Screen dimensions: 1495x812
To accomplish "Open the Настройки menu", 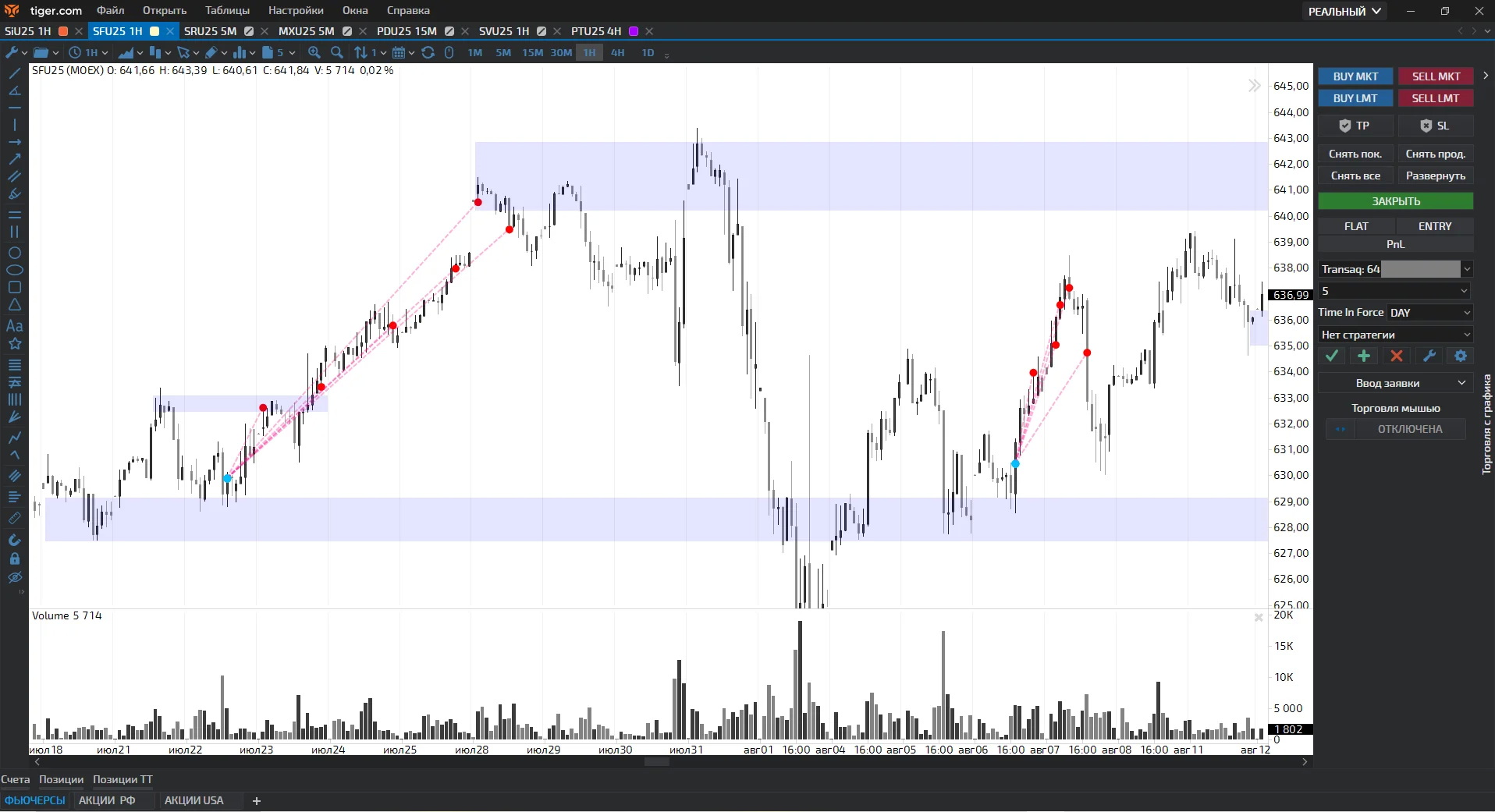I will (x=296, y=10).
